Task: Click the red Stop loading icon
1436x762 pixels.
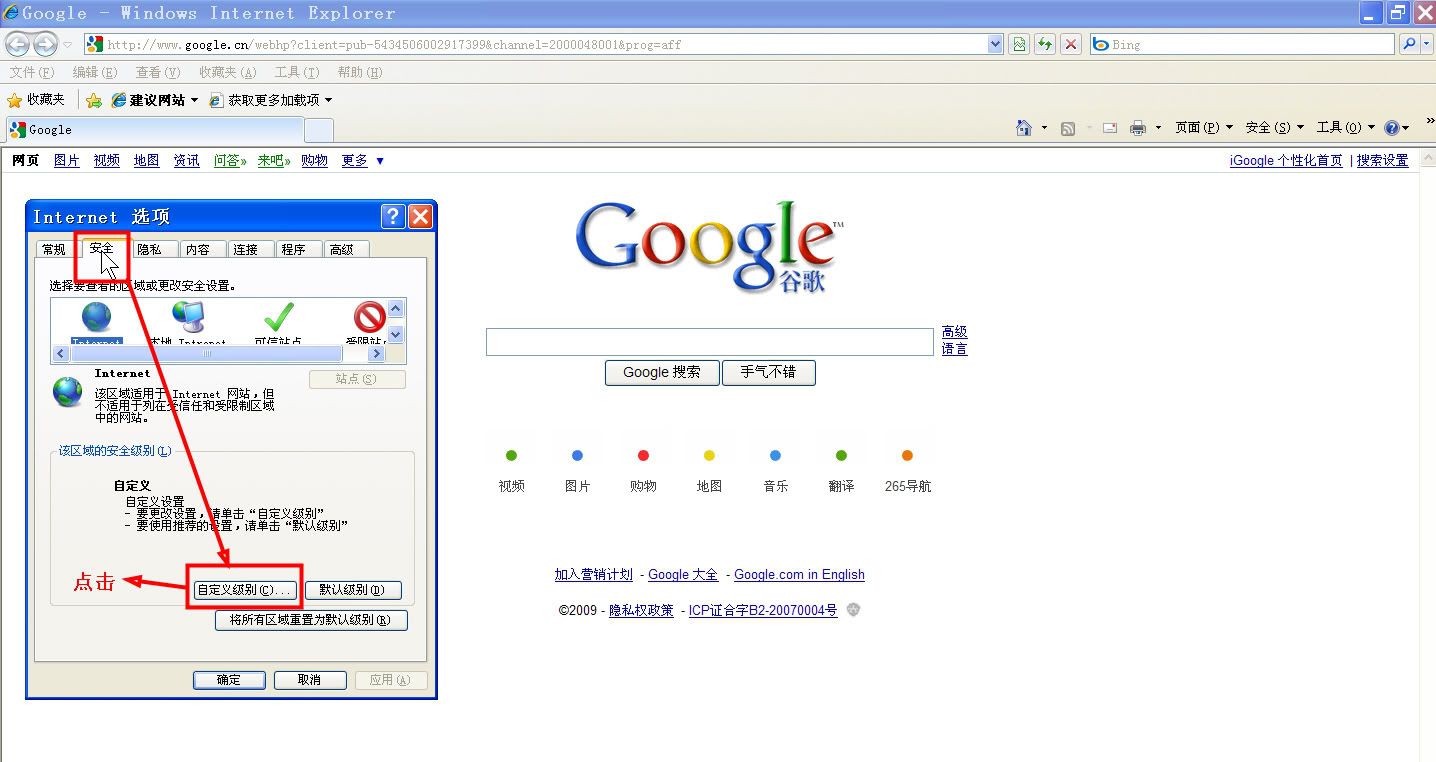Action: click(1071, 44)
